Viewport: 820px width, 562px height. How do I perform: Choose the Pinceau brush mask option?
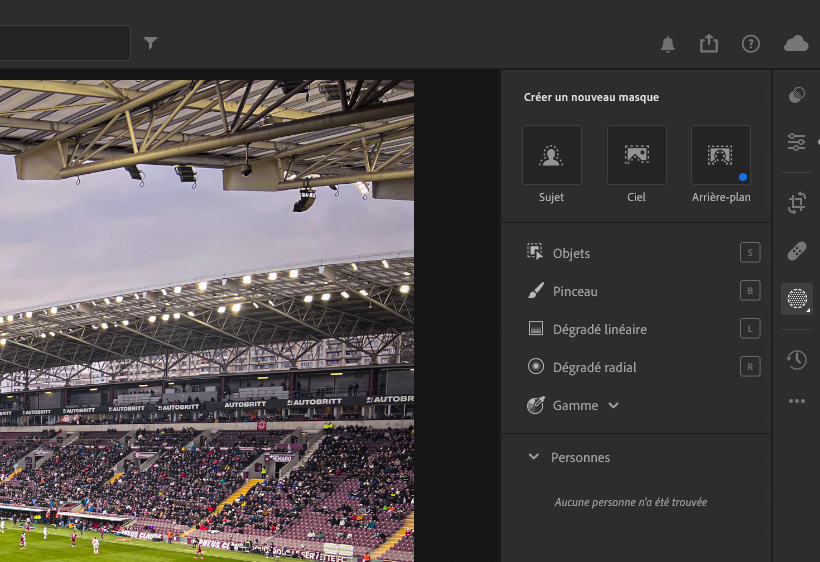click(x=574, y=291)
